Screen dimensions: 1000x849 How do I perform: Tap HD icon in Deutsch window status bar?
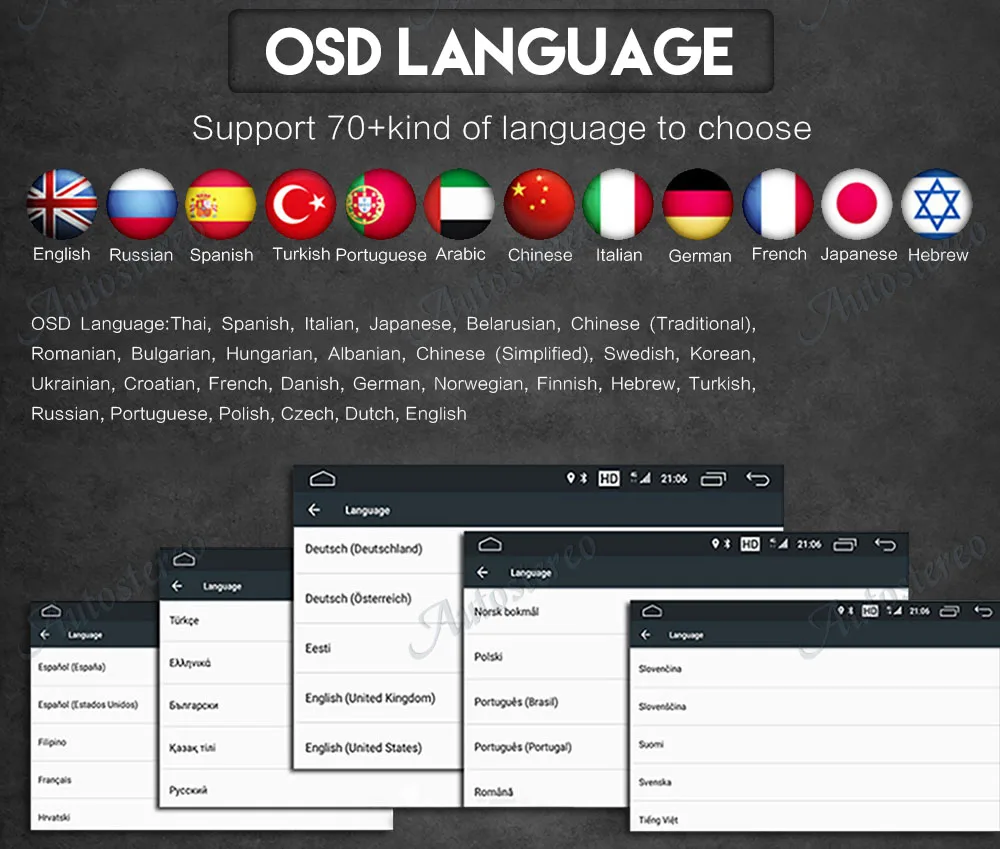pos(608,478)
